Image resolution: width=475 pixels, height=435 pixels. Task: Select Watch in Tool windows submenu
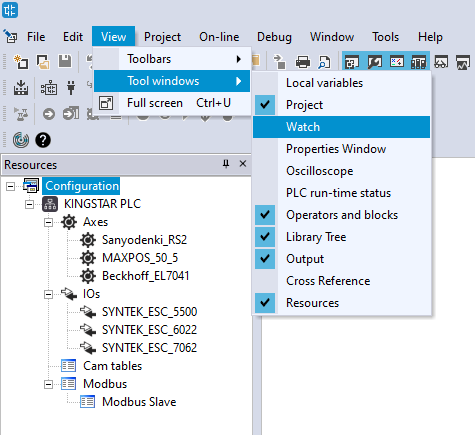341,127
